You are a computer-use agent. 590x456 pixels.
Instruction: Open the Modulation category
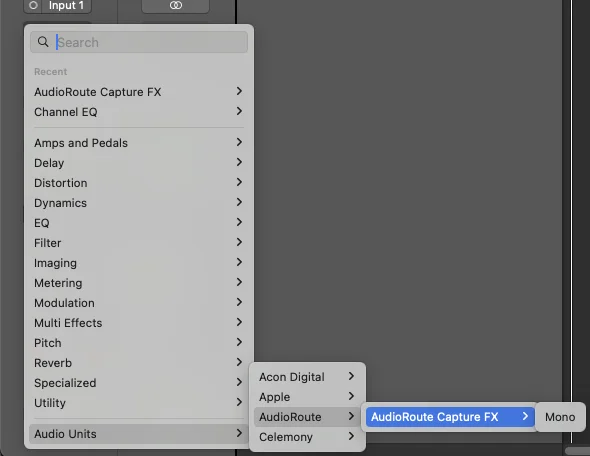139,302
